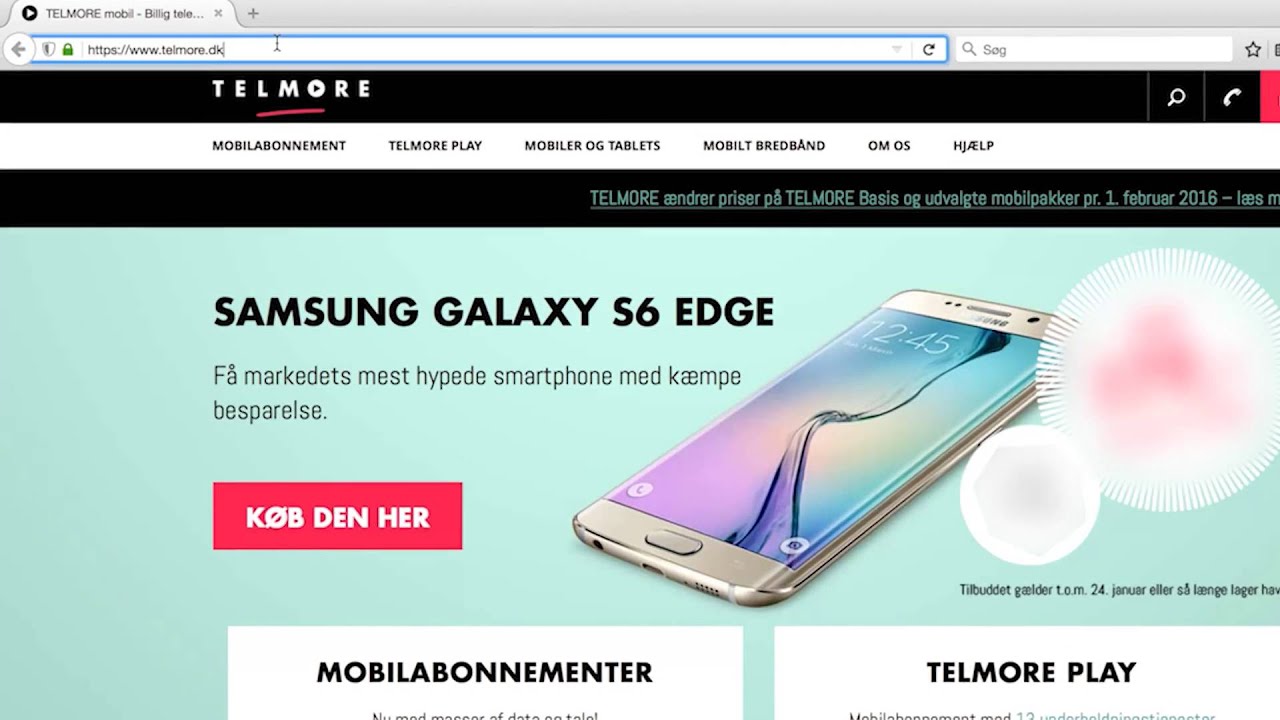Image resolution: width=1280 pixels, height=720 pixels.
Task: Click the browser back arrow button
Action: [x=18, y=49]
